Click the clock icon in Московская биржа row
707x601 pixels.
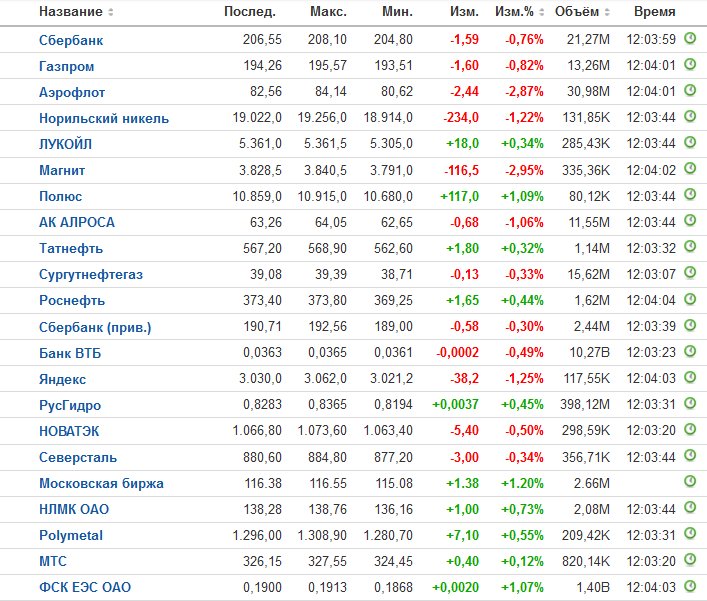(690, 482)
